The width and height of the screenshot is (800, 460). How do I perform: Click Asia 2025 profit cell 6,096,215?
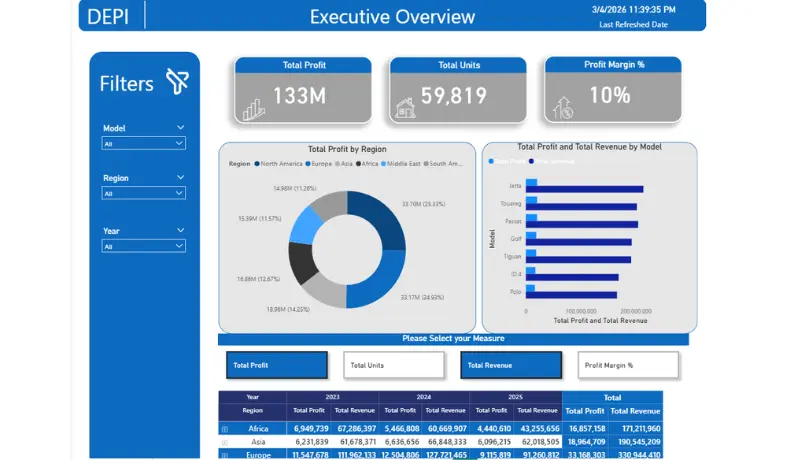[492, 442]
